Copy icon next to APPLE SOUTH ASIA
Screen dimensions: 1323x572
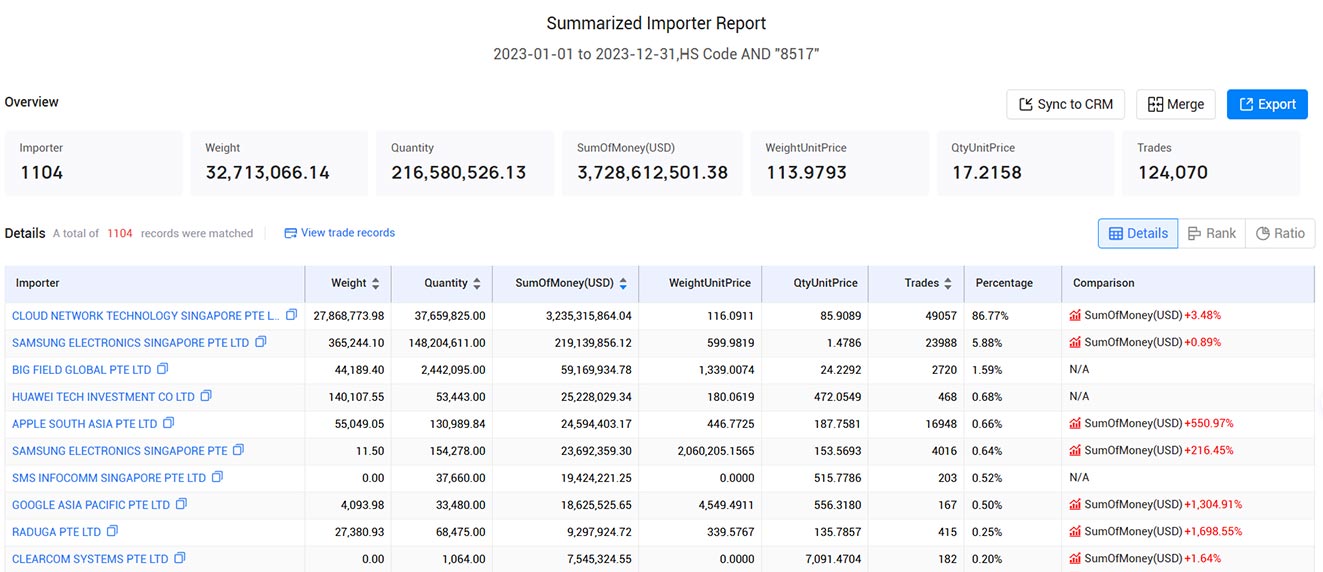[x=169, y=423]
